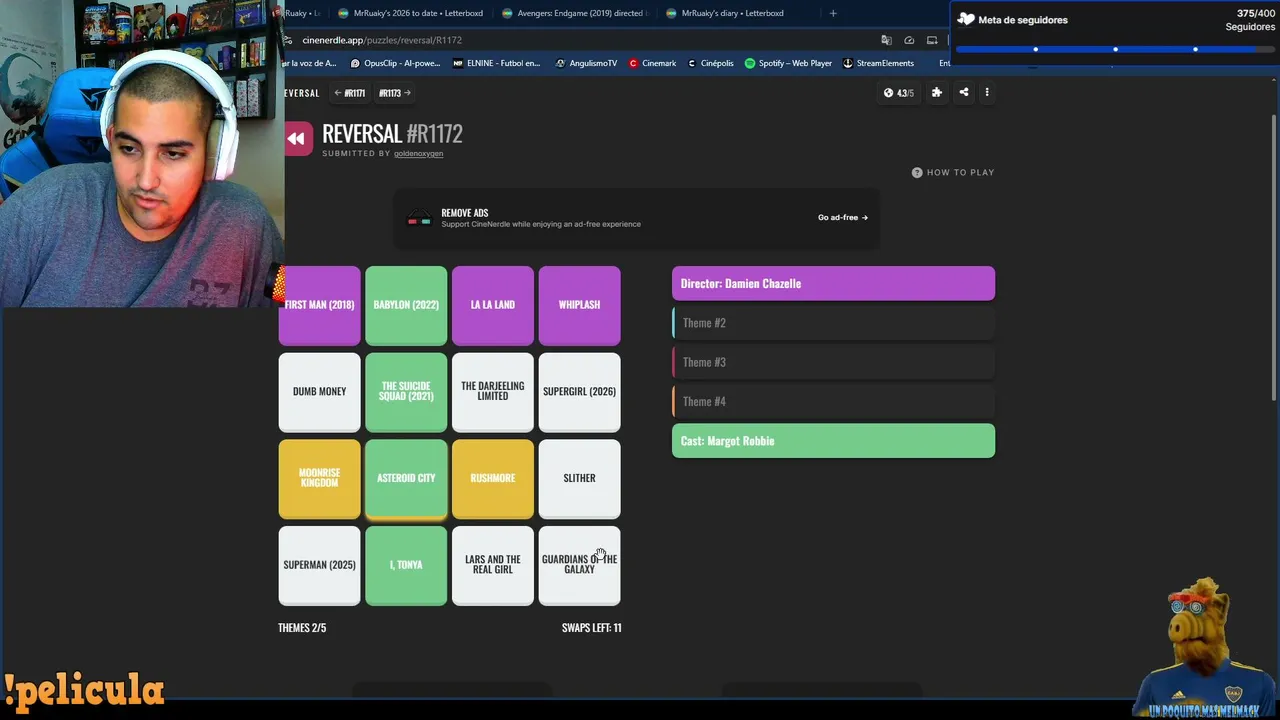Viewport: 1280px width, 720px height.
Task: Click the 3D glasses Remove Ads icon
Action: 419,218
